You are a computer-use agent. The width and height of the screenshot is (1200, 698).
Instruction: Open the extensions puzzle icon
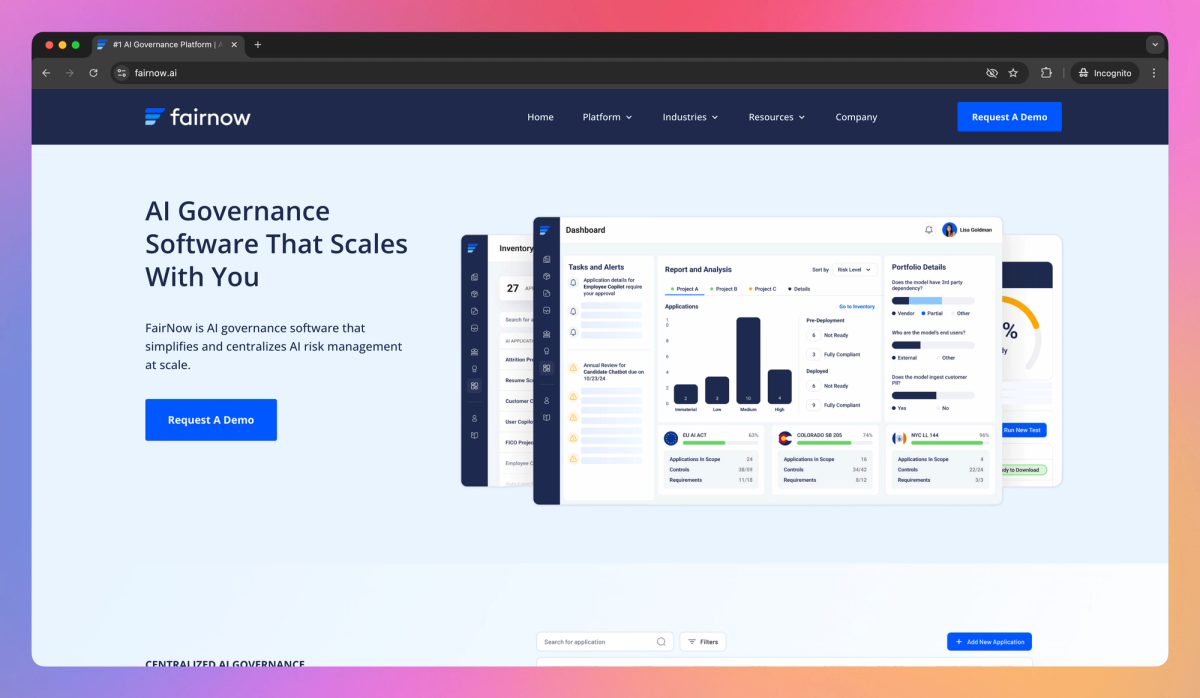[x=1046, y=73]
